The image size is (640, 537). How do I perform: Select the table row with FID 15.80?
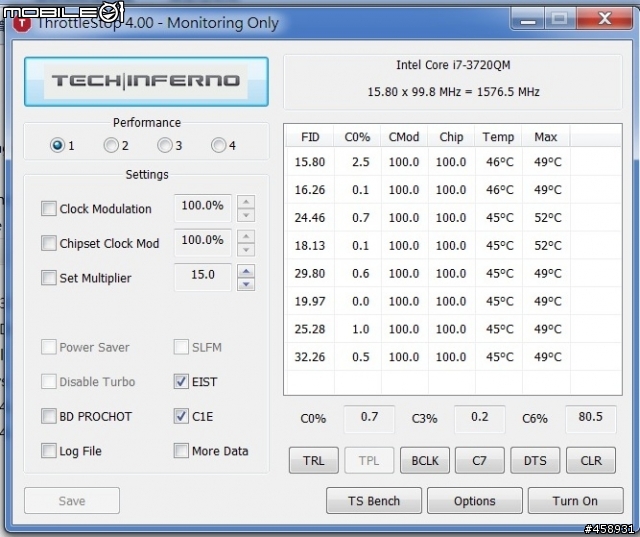(x=453, y=162)
